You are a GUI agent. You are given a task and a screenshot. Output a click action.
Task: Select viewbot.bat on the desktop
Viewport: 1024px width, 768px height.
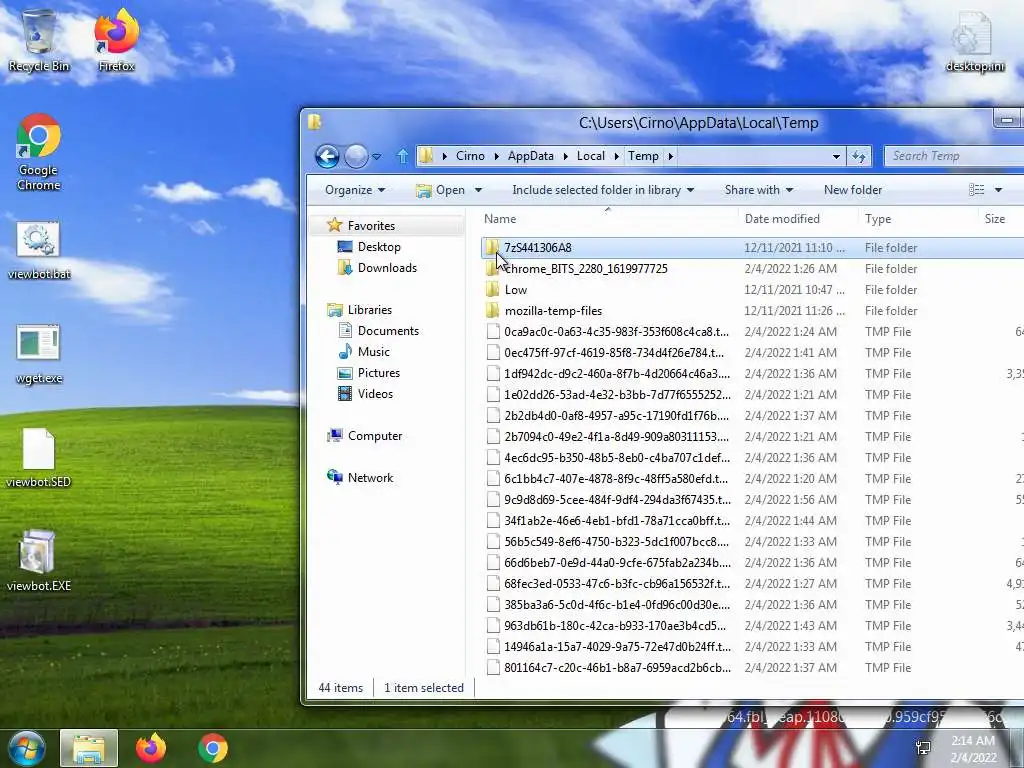(x=39, y=251)
